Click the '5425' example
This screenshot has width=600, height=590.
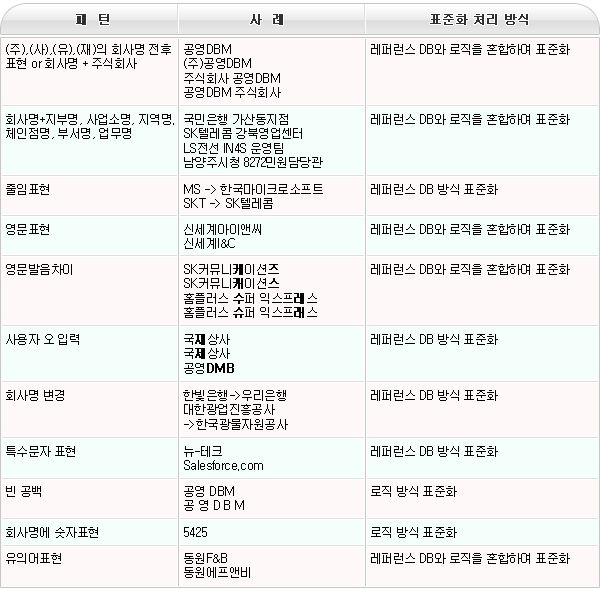click(195, 532)
